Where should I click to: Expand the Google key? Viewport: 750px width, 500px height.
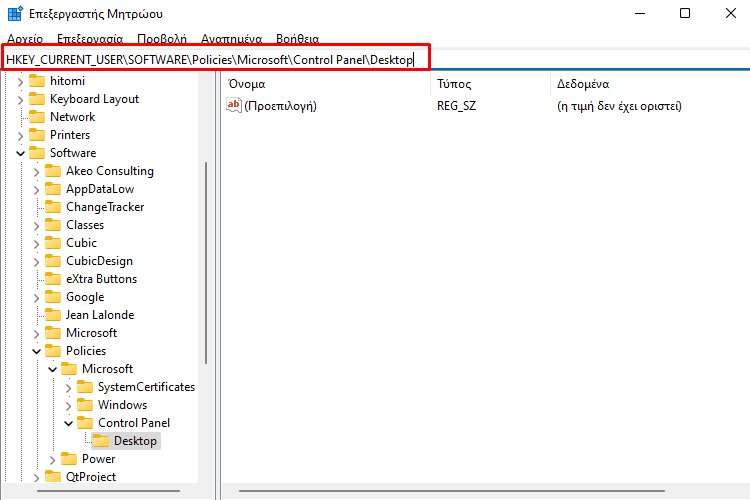[36, 298]
